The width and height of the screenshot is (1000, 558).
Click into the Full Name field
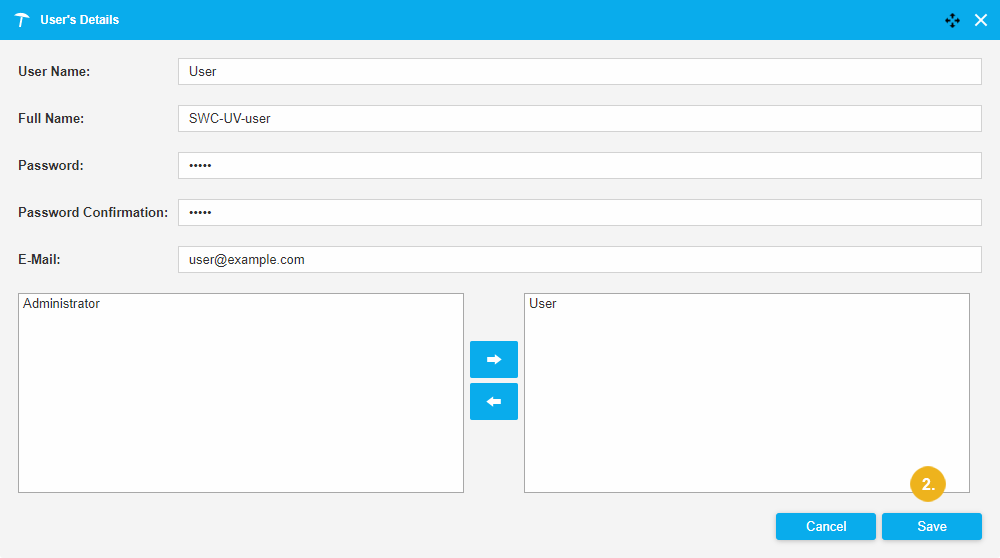[579, 118]
